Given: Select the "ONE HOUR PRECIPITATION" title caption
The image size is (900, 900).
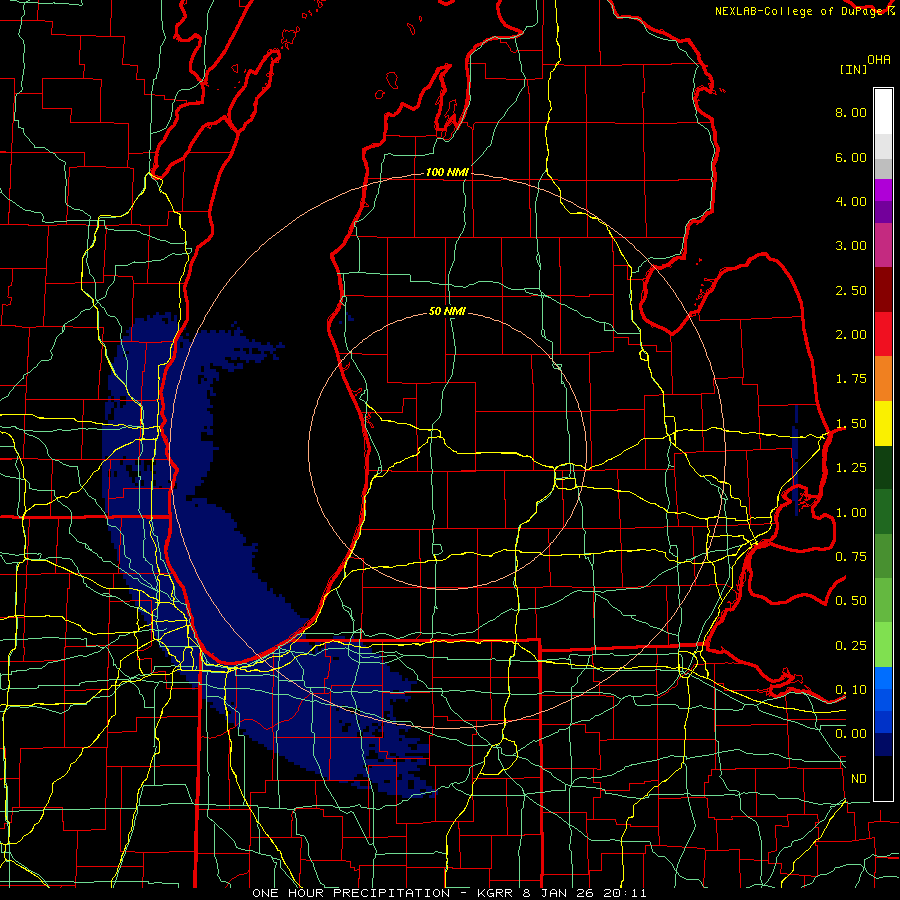Looking at the screenshot, I should [x=351, y=893].
